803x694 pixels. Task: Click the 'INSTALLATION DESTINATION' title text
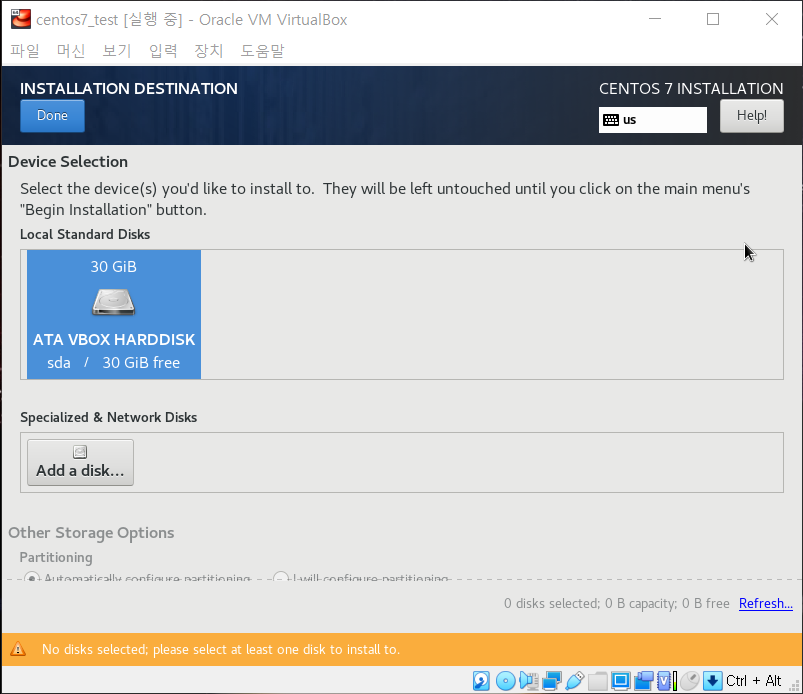(x=129, y=89)
